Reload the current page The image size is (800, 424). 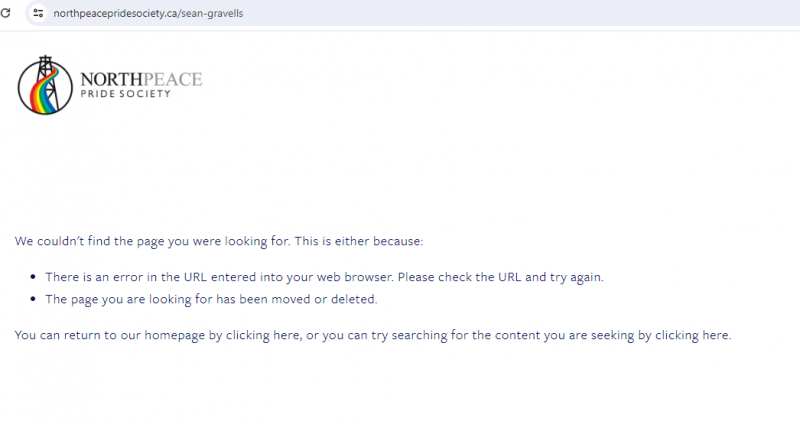click(6, 13)
